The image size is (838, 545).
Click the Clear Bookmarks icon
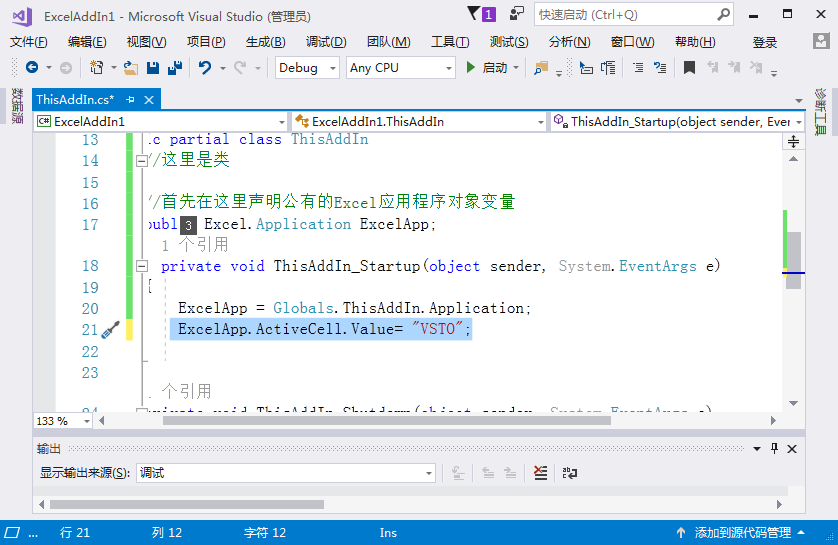click(756, 67)
